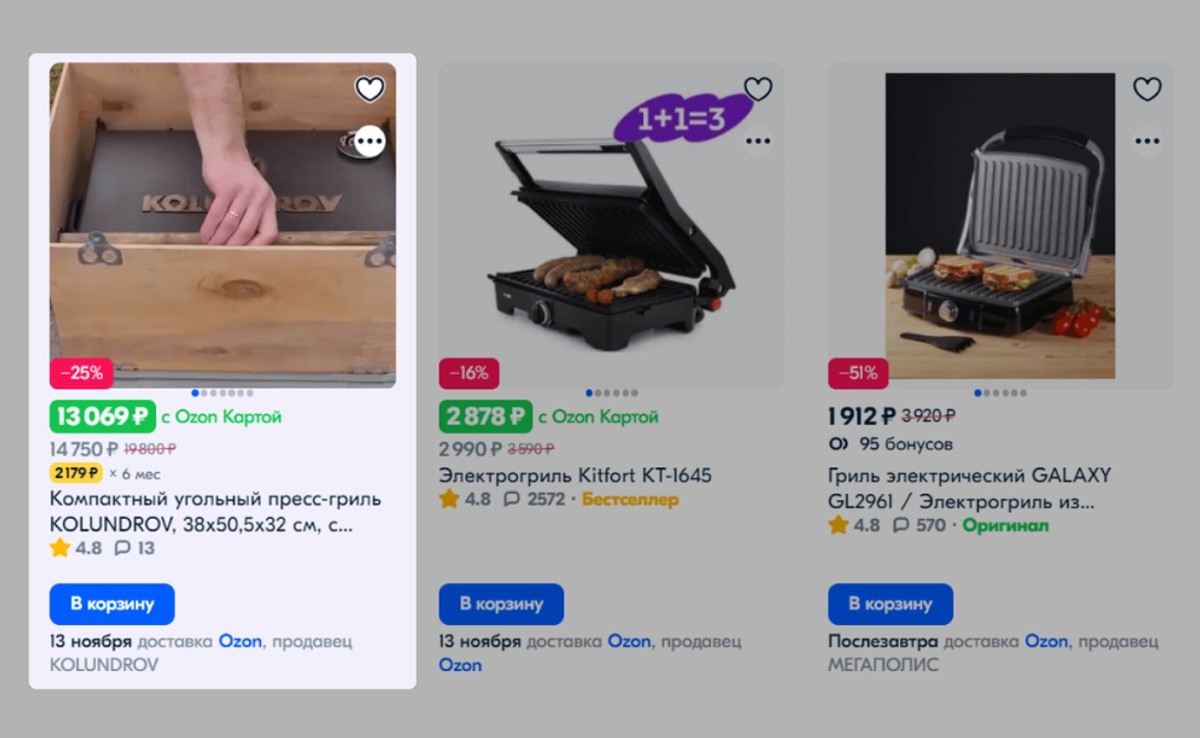This screenshot has width=1200, height=738.
Task: Open Электрогриль Kitfort KT-1645 product link
Action: pos(575,475)
